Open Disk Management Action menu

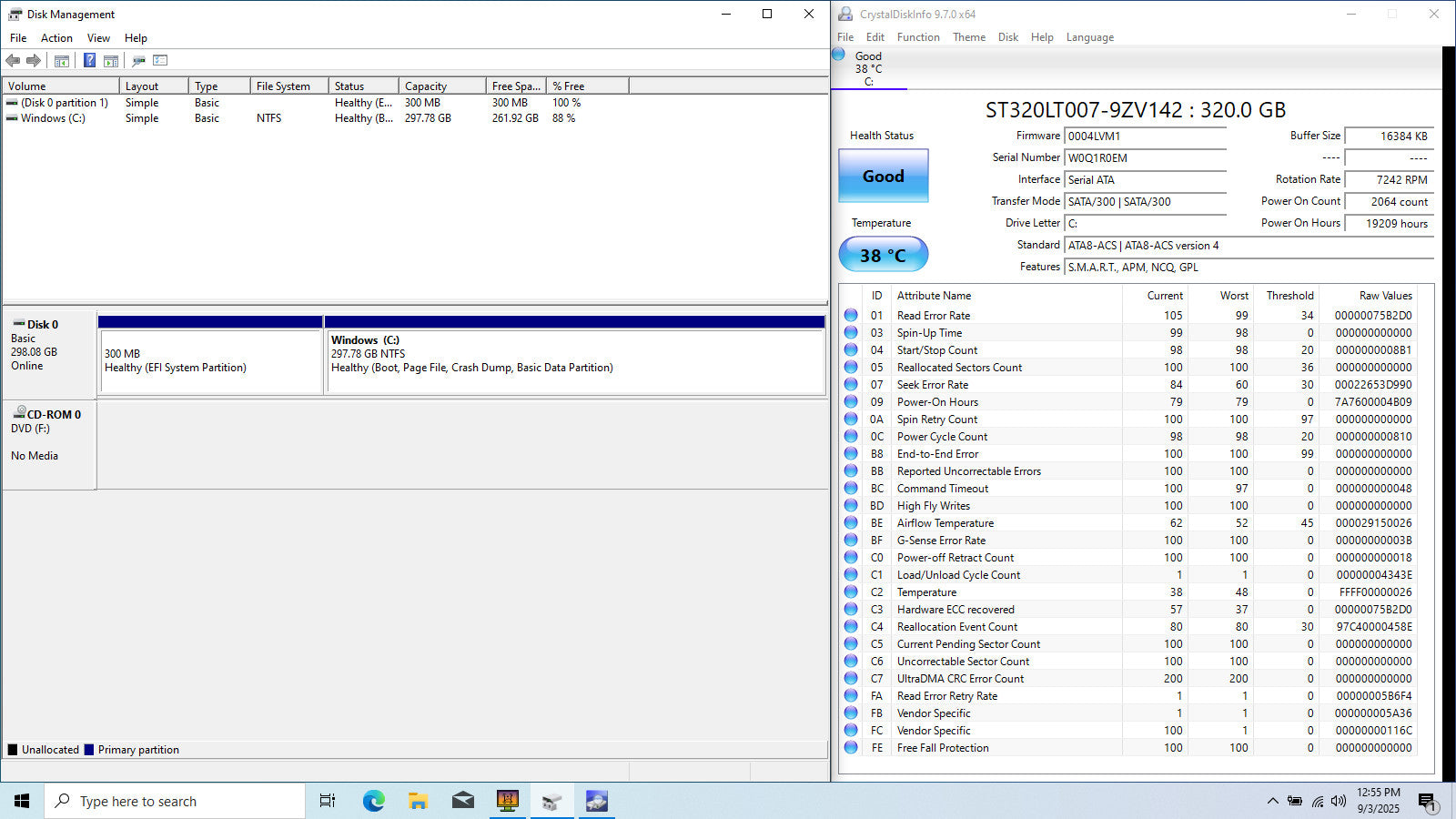click(x=56, y=38)
